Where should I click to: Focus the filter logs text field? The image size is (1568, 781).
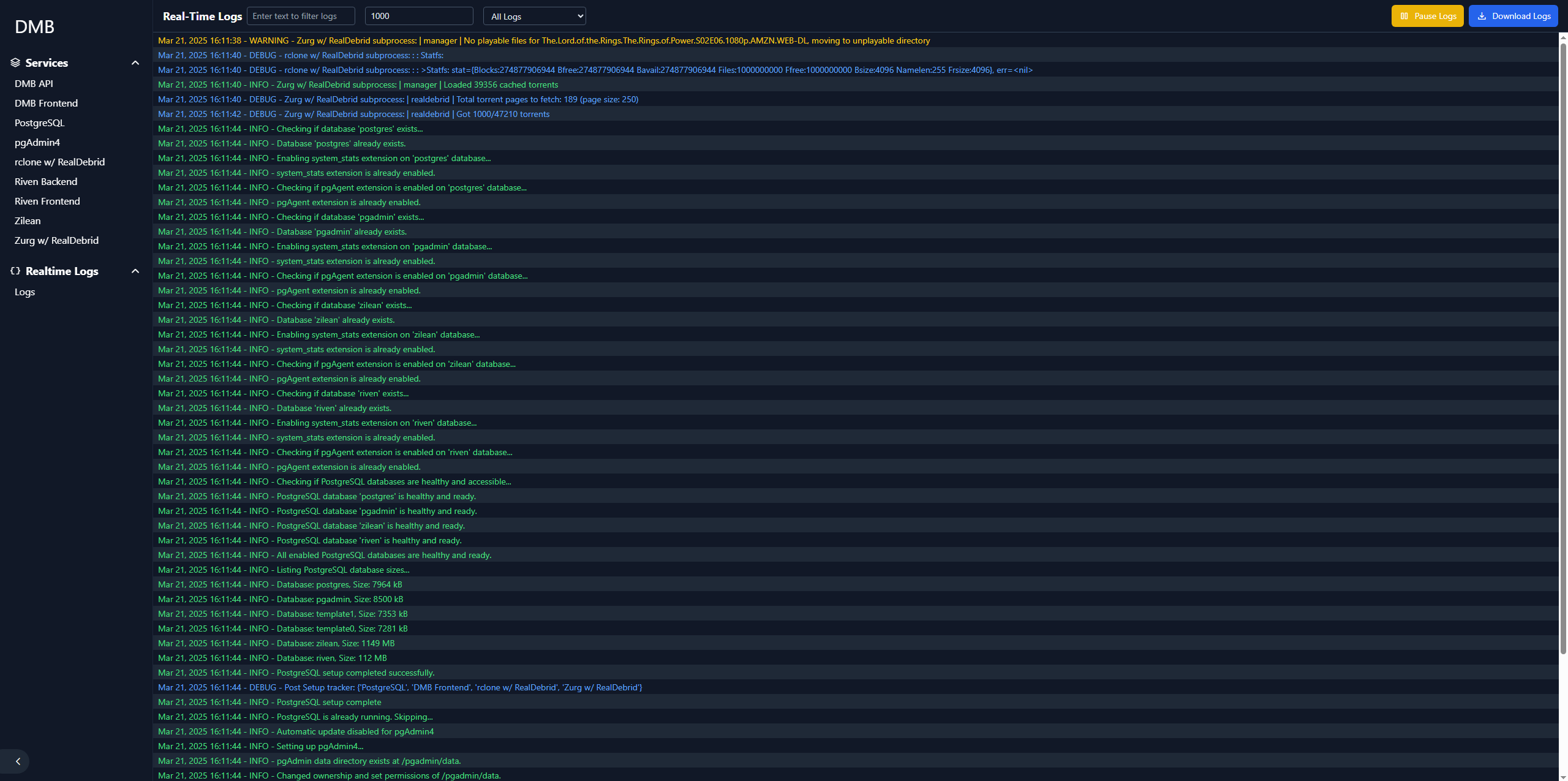click(301, 16)
